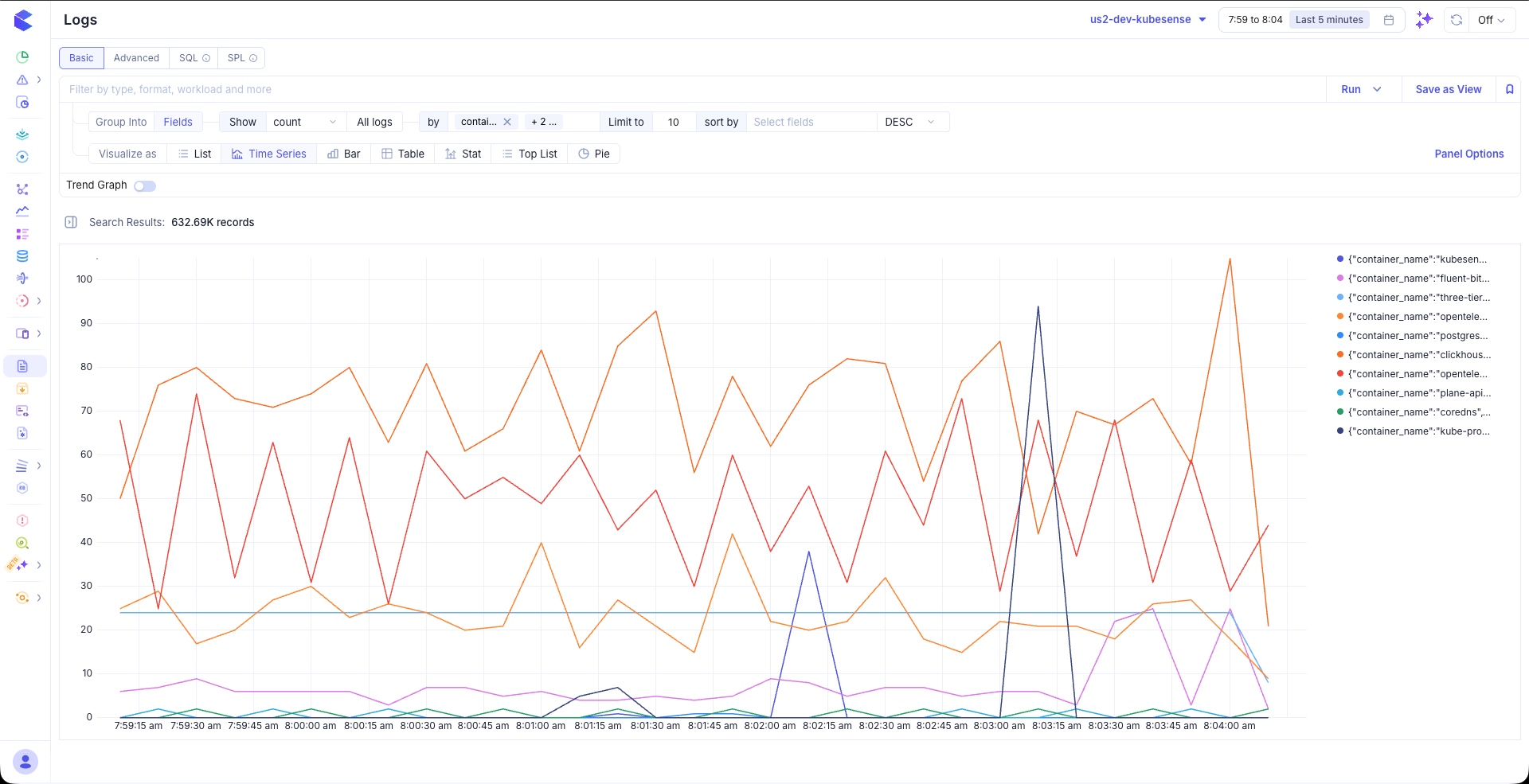Expand the chevron beside the clipboard icon
Screen dimensions: 1529x784
tap(39, 333)
